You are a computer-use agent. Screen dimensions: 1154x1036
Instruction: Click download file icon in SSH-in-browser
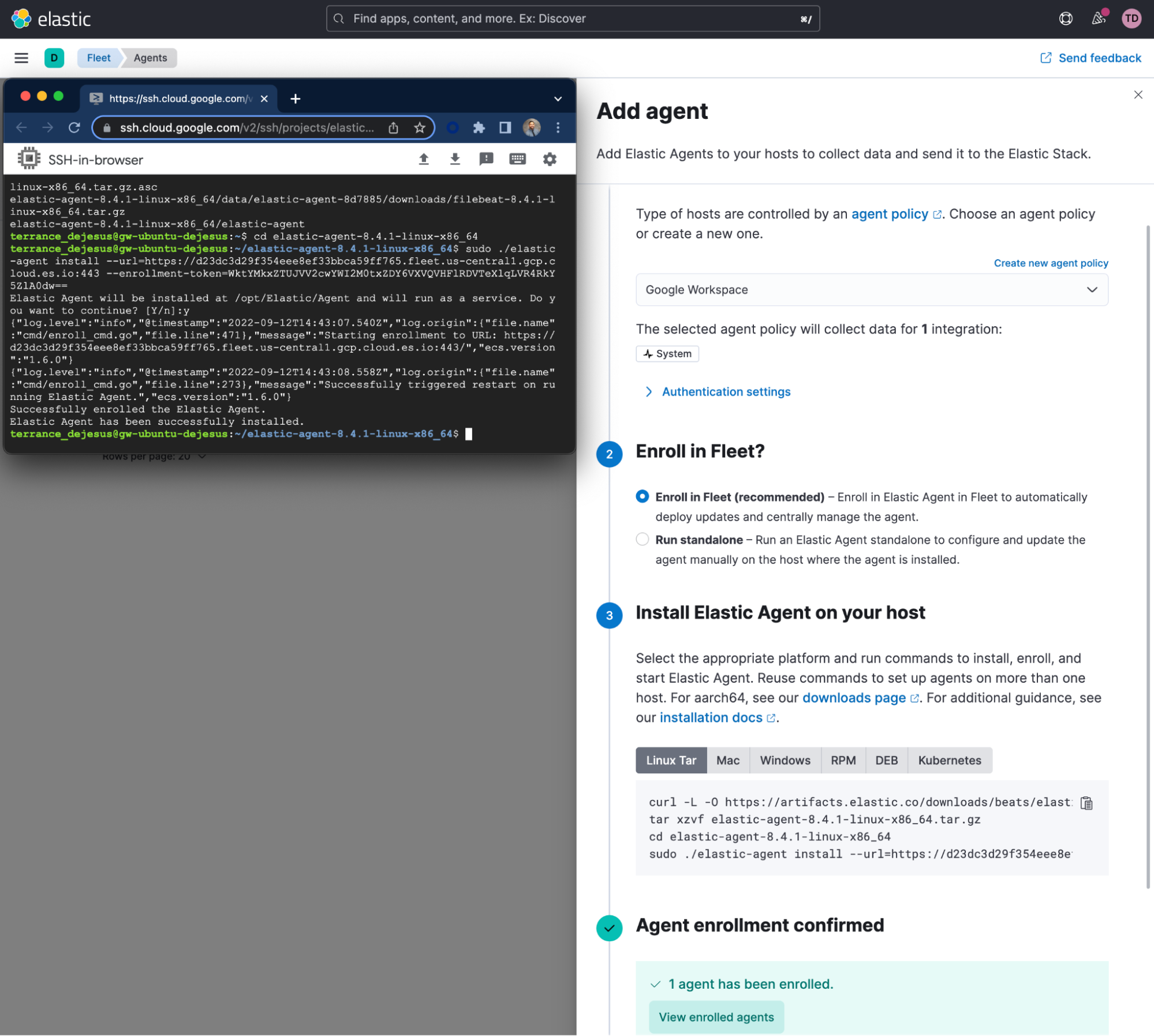coord(455,159)
